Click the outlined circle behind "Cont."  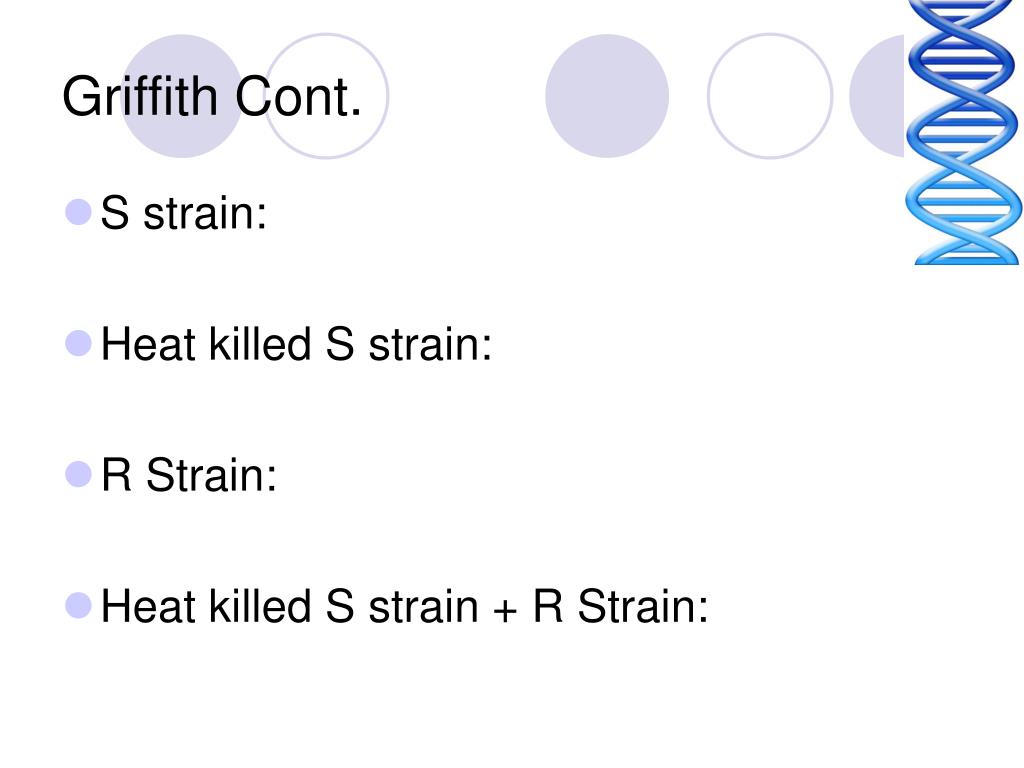(x=326, y=96)
